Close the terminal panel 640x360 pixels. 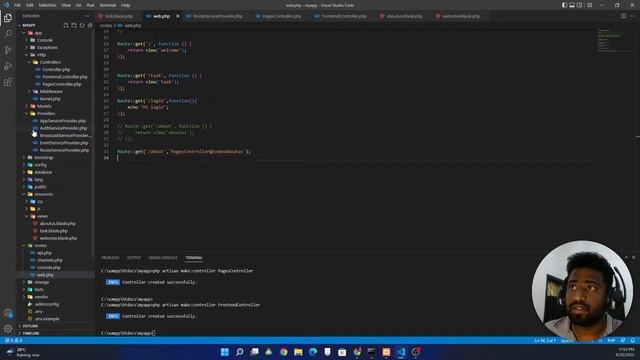coord(633,258)
